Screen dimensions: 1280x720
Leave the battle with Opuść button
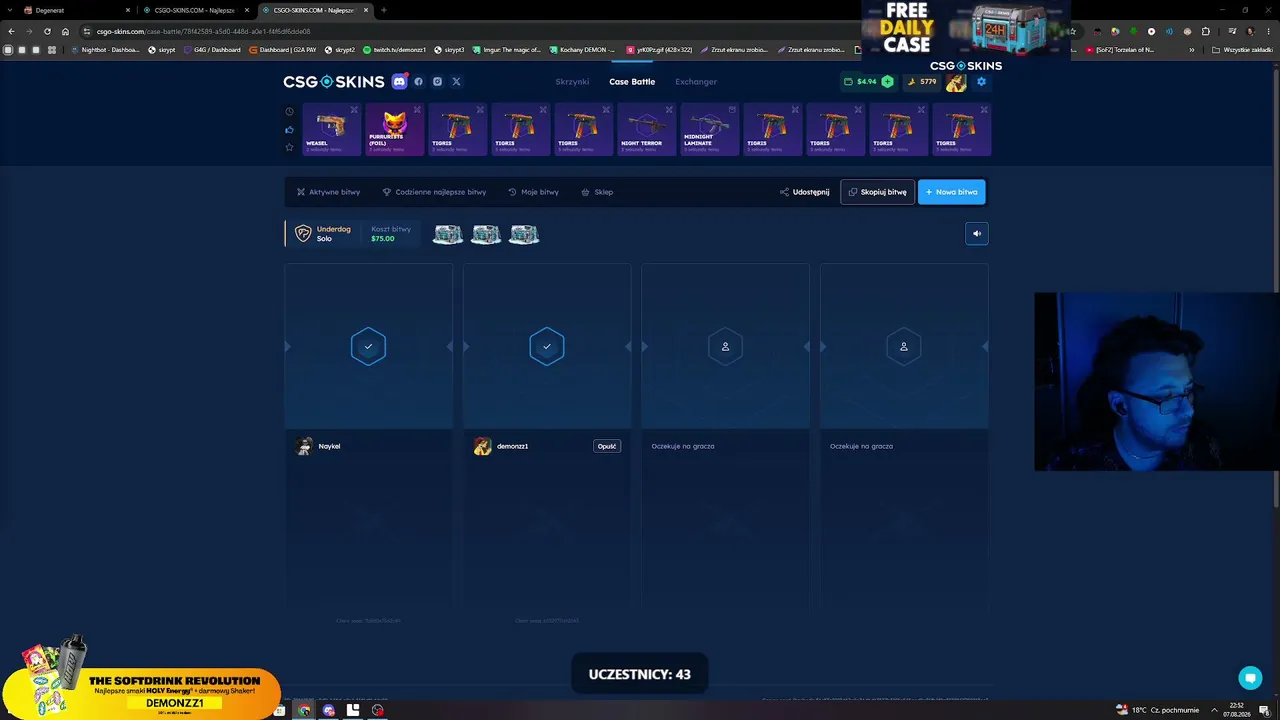click(607, 446)
